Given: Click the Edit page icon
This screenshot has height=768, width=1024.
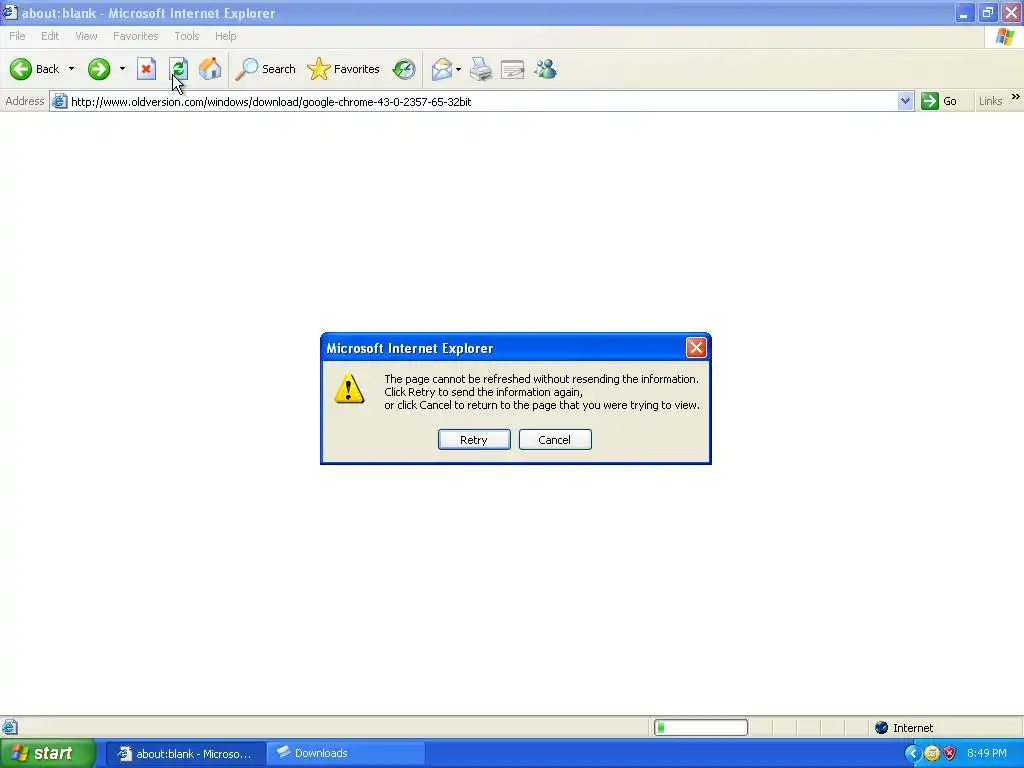Looking at the screenshot, I should (x=513, y=69).
